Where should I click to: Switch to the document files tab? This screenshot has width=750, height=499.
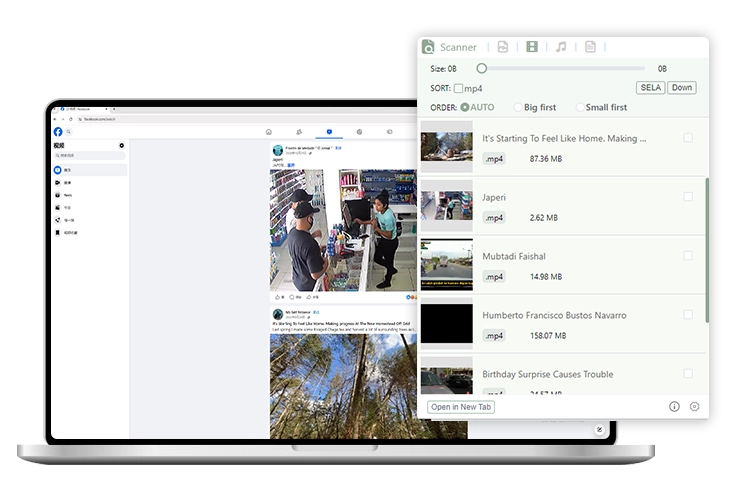(590, 46)
